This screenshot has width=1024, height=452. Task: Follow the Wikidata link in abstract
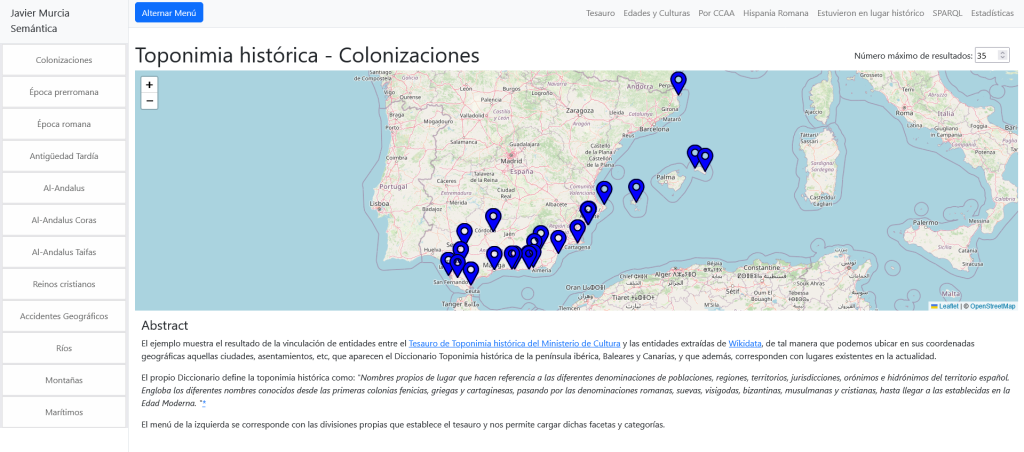(744, 343)
